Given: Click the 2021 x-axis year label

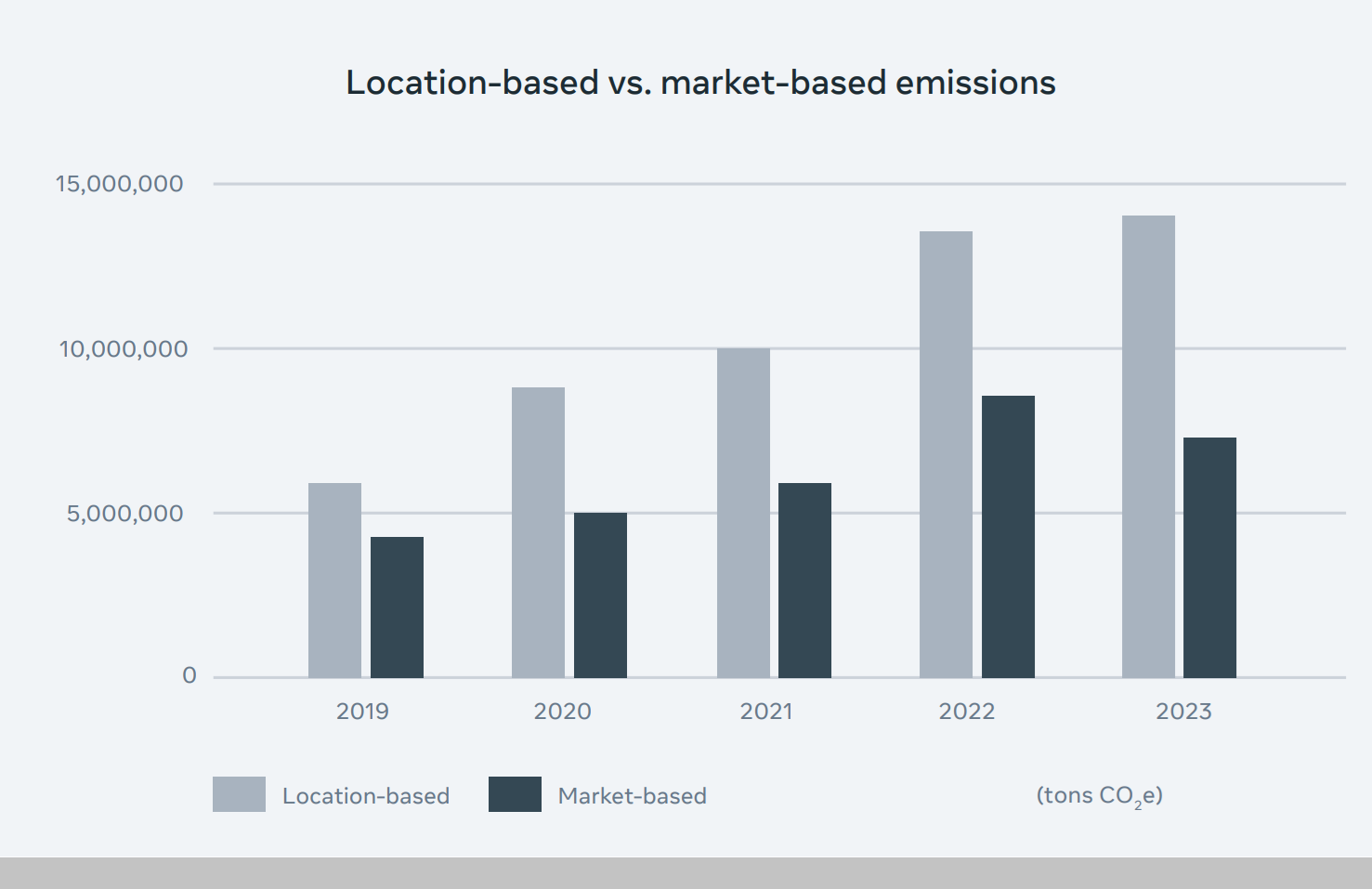Looking at the screenshot, I should coord(766,712).
